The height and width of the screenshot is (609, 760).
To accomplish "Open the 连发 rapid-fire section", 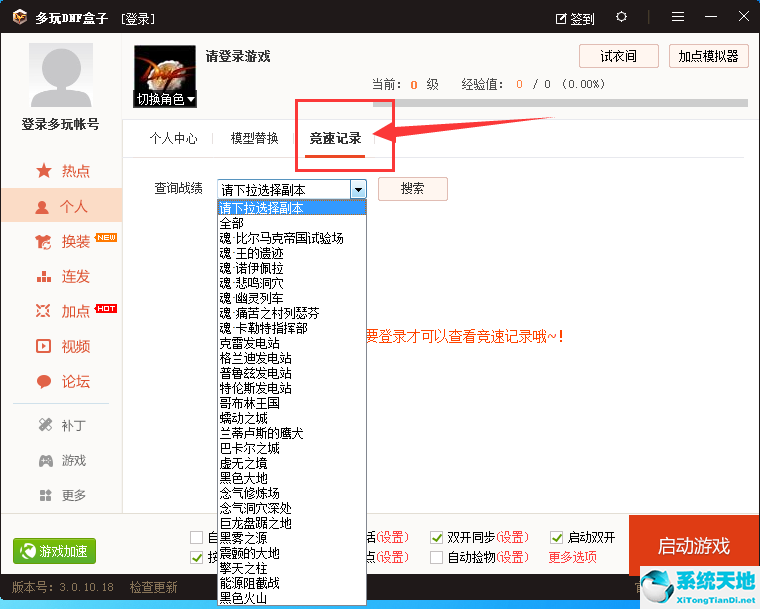I will tap(63, 276).
